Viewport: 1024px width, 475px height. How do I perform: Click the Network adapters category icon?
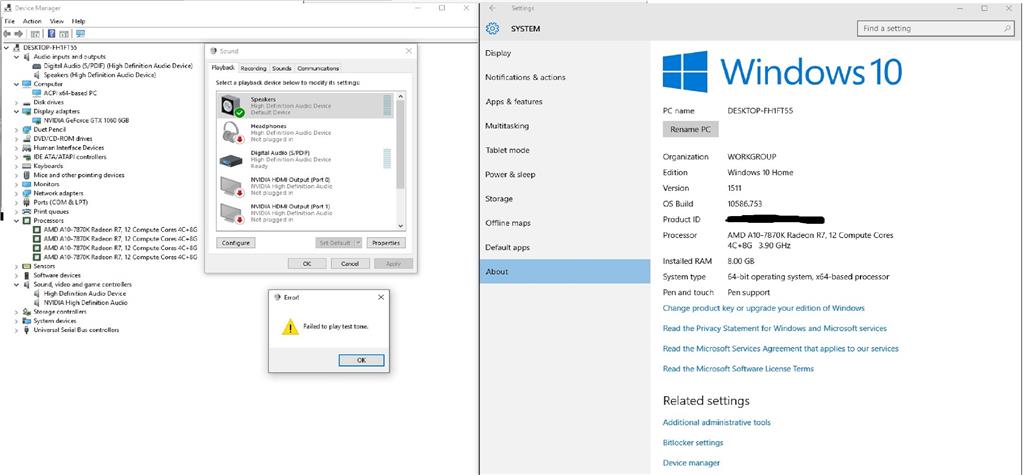[26, 193]
